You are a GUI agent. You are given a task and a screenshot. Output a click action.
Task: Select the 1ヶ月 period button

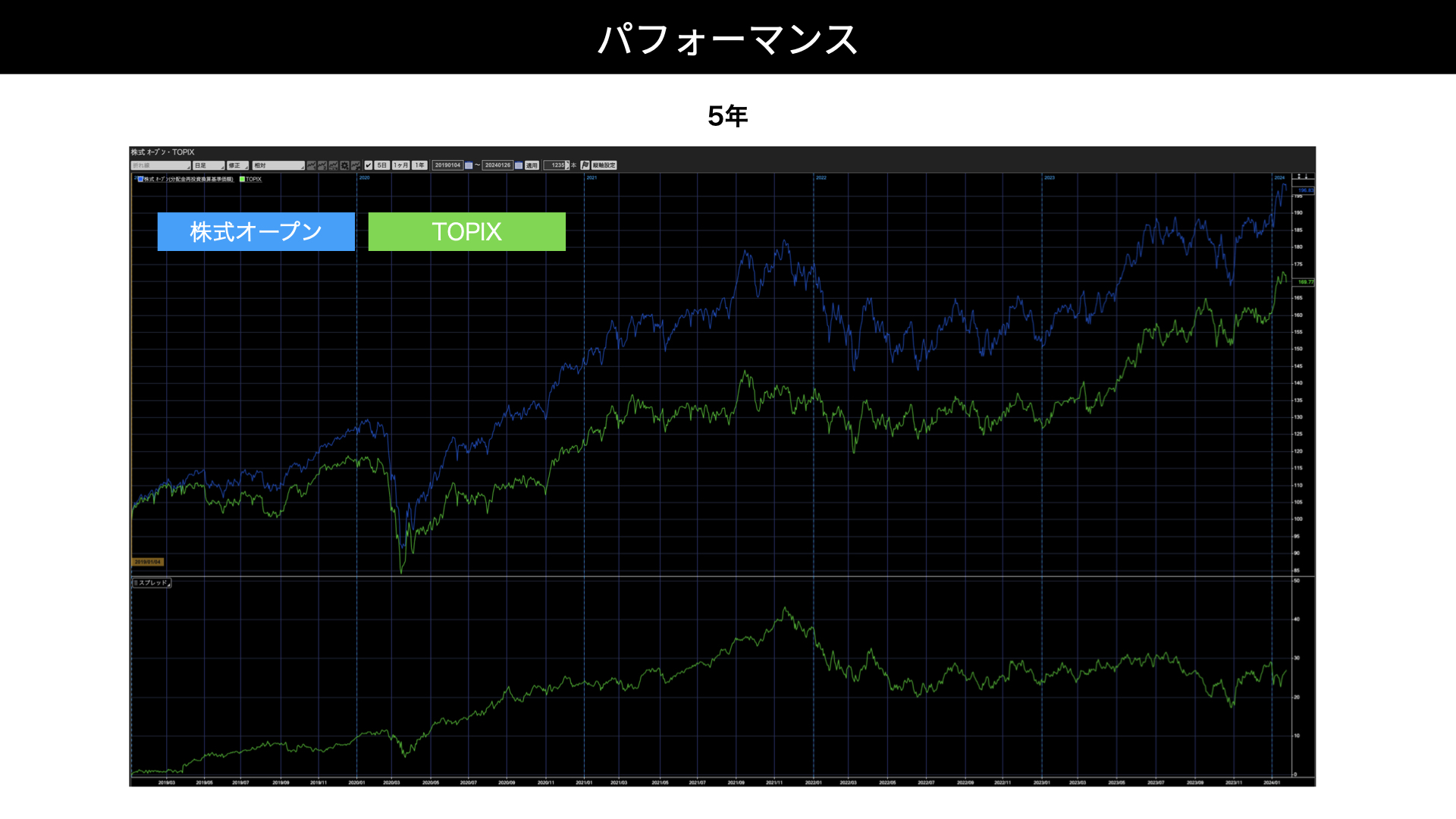pyautogui.click(x=401, y=165)
